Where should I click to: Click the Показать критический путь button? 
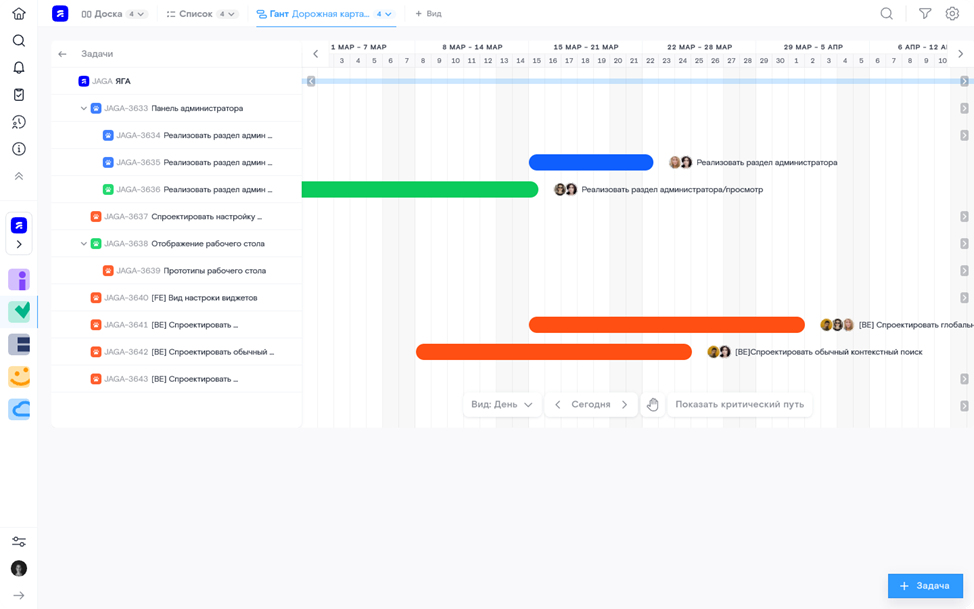pos(739,405)
